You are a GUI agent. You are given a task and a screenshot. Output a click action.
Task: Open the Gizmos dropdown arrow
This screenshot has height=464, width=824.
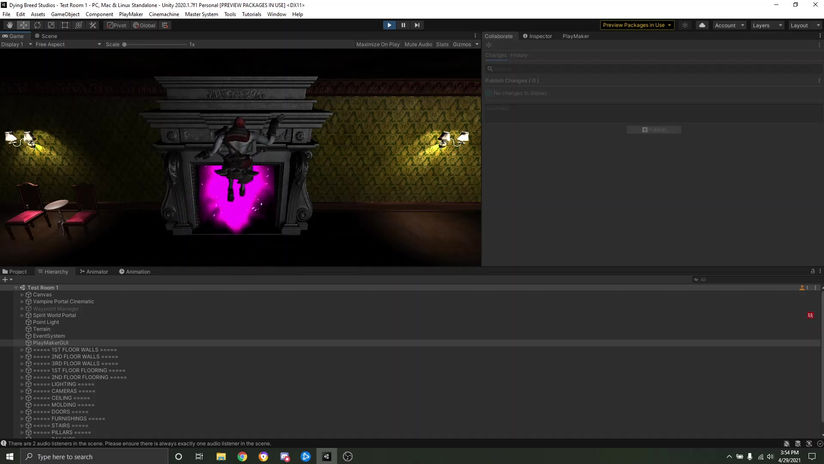click(x=477, y=45)
